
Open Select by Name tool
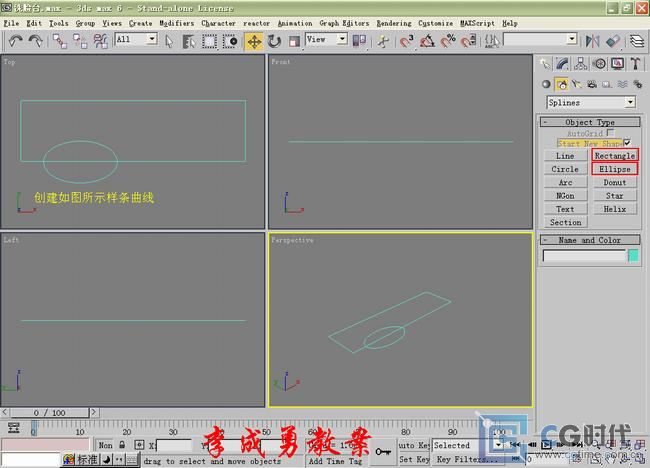[x=189, y=41]
